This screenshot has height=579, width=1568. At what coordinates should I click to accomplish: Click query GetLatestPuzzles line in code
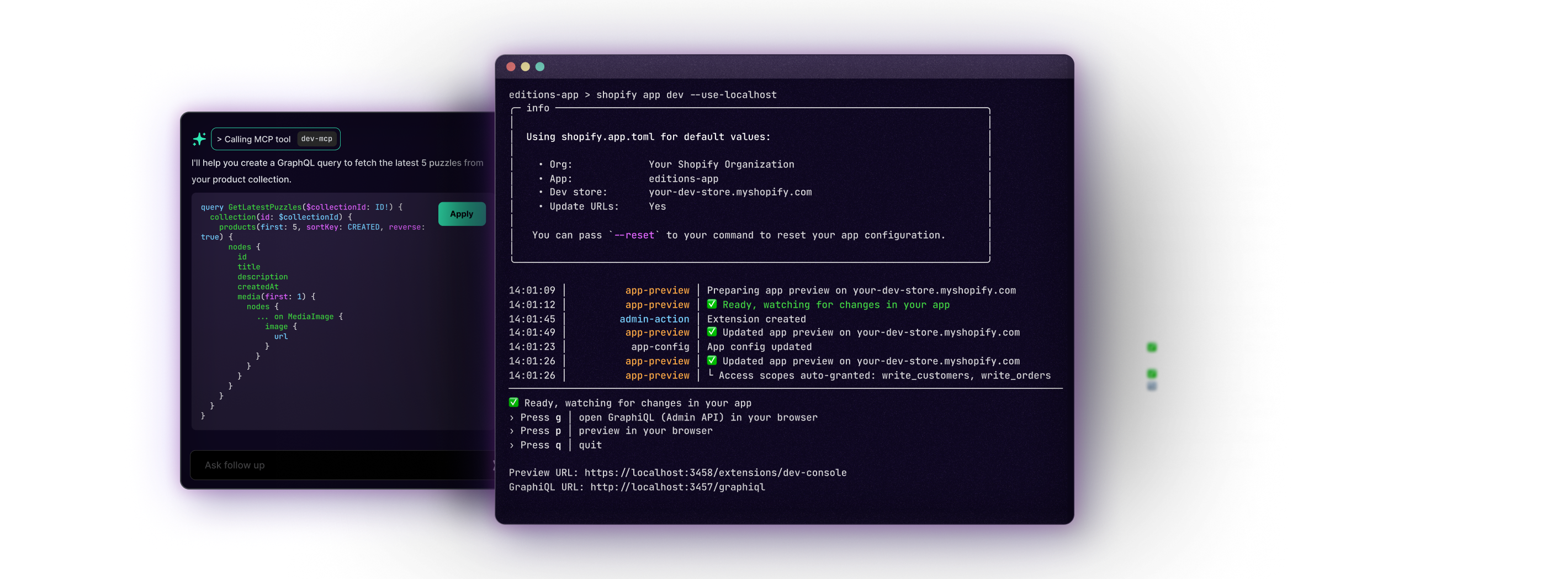[x=301, y=207]
